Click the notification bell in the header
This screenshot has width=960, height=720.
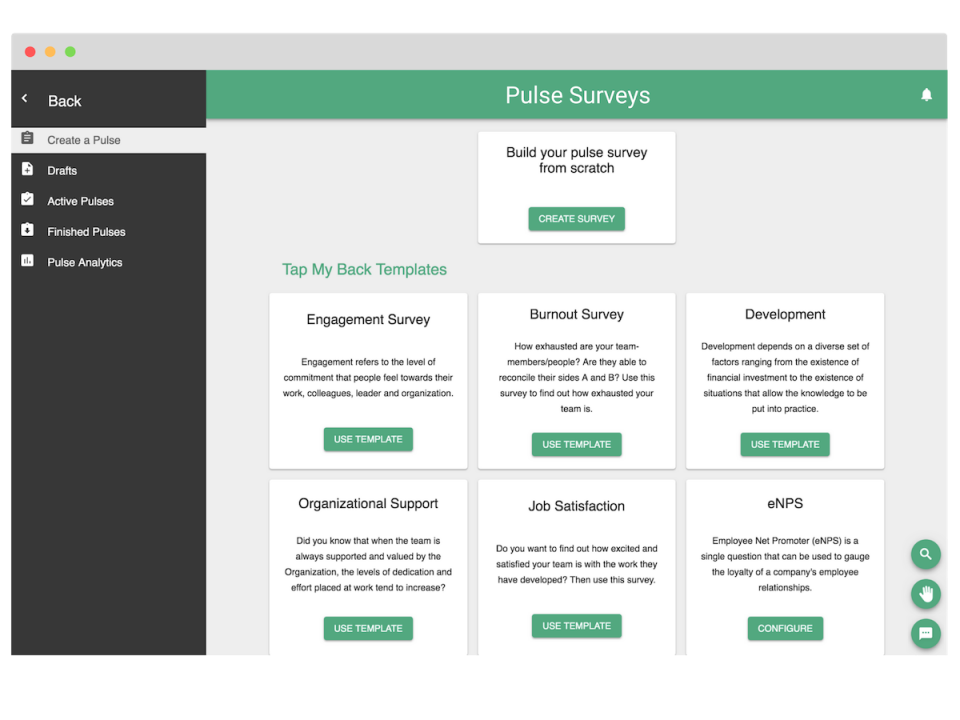point(926,94)
